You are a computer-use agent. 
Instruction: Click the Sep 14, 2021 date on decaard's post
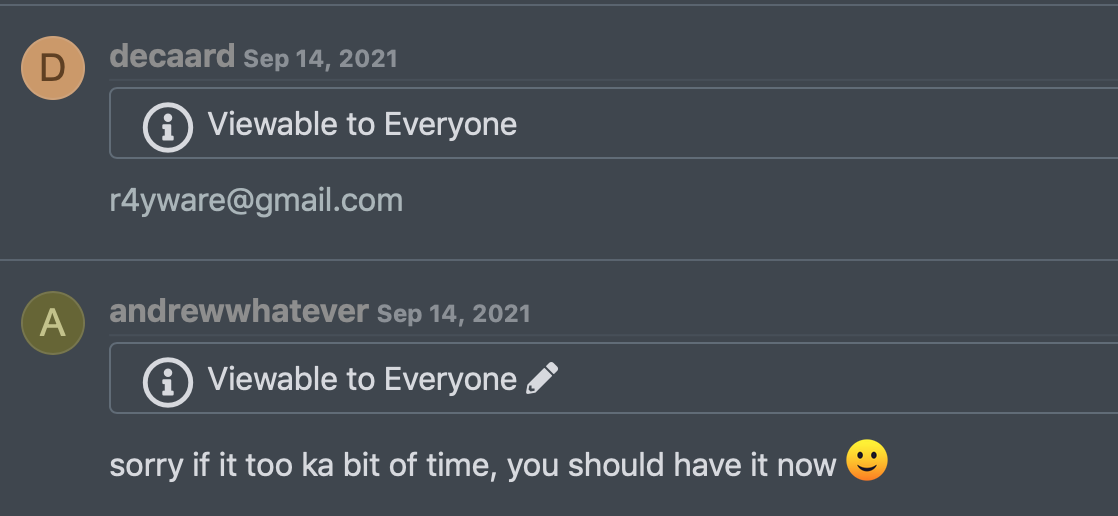tap(320, 58)
